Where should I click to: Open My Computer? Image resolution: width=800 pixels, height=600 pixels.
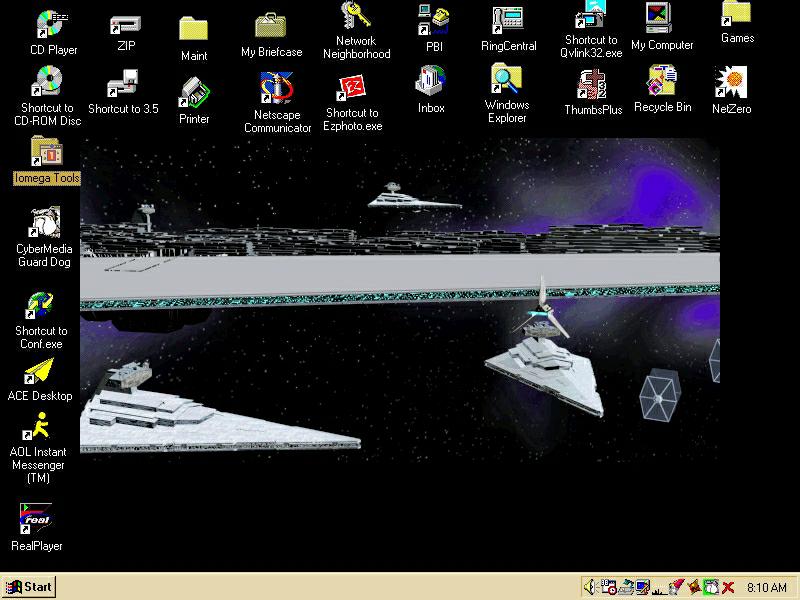pyautogui.click(x=661, y=20)
